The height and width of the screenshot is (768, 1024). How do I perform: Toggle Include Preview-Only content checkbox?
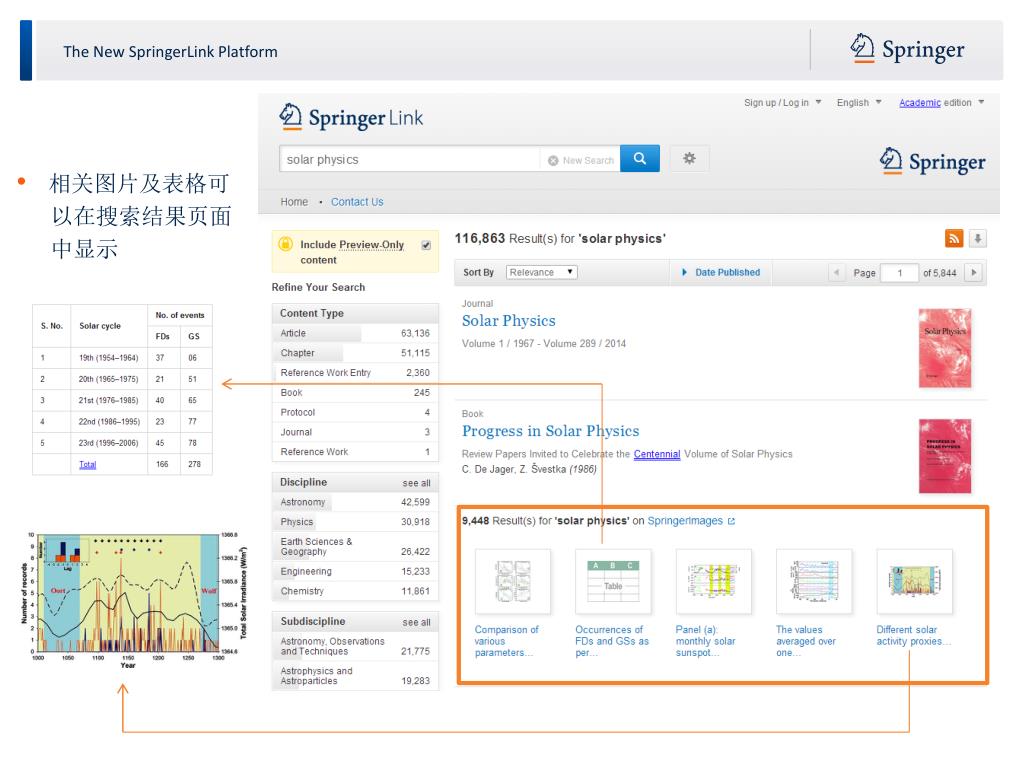(426, 246)
